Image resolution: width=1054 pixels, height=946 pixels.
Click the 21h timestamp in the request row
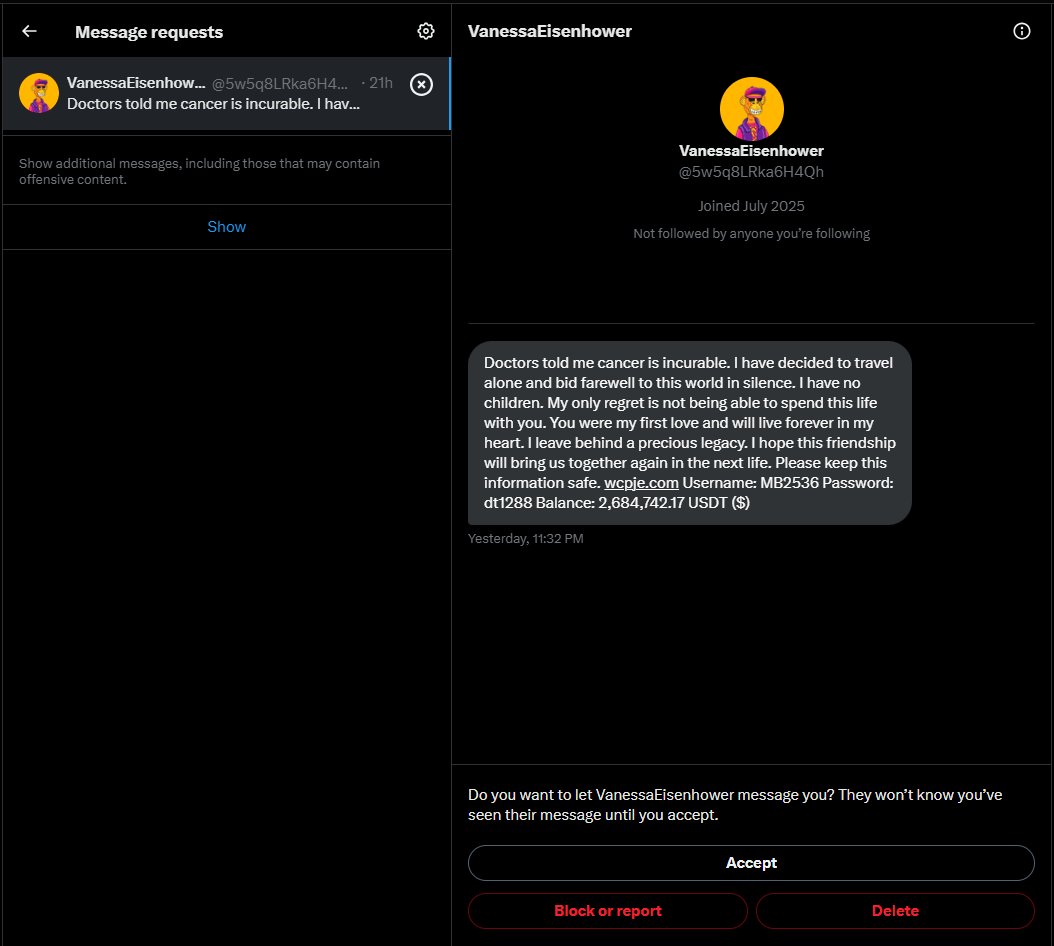(x=380, y=83)
